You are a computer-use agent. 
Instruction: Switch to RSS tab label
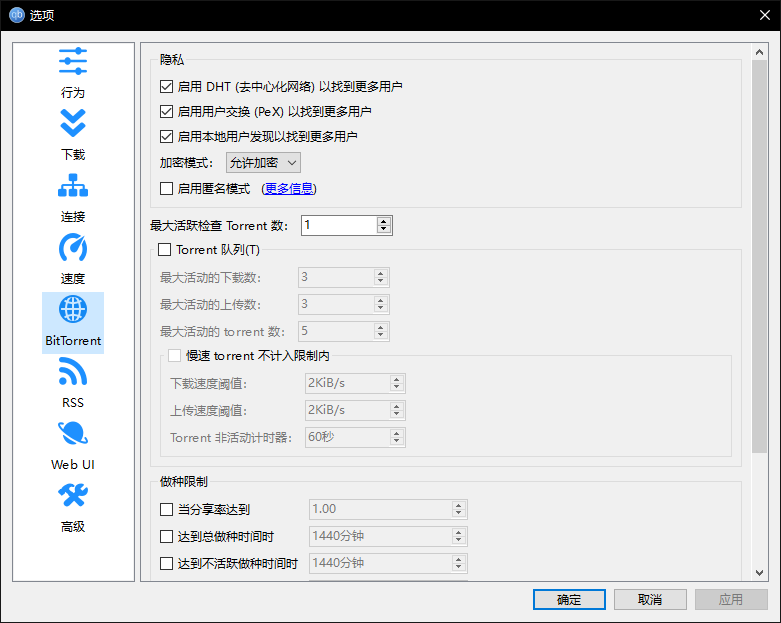pyautogui.click(x=73, y=402)
